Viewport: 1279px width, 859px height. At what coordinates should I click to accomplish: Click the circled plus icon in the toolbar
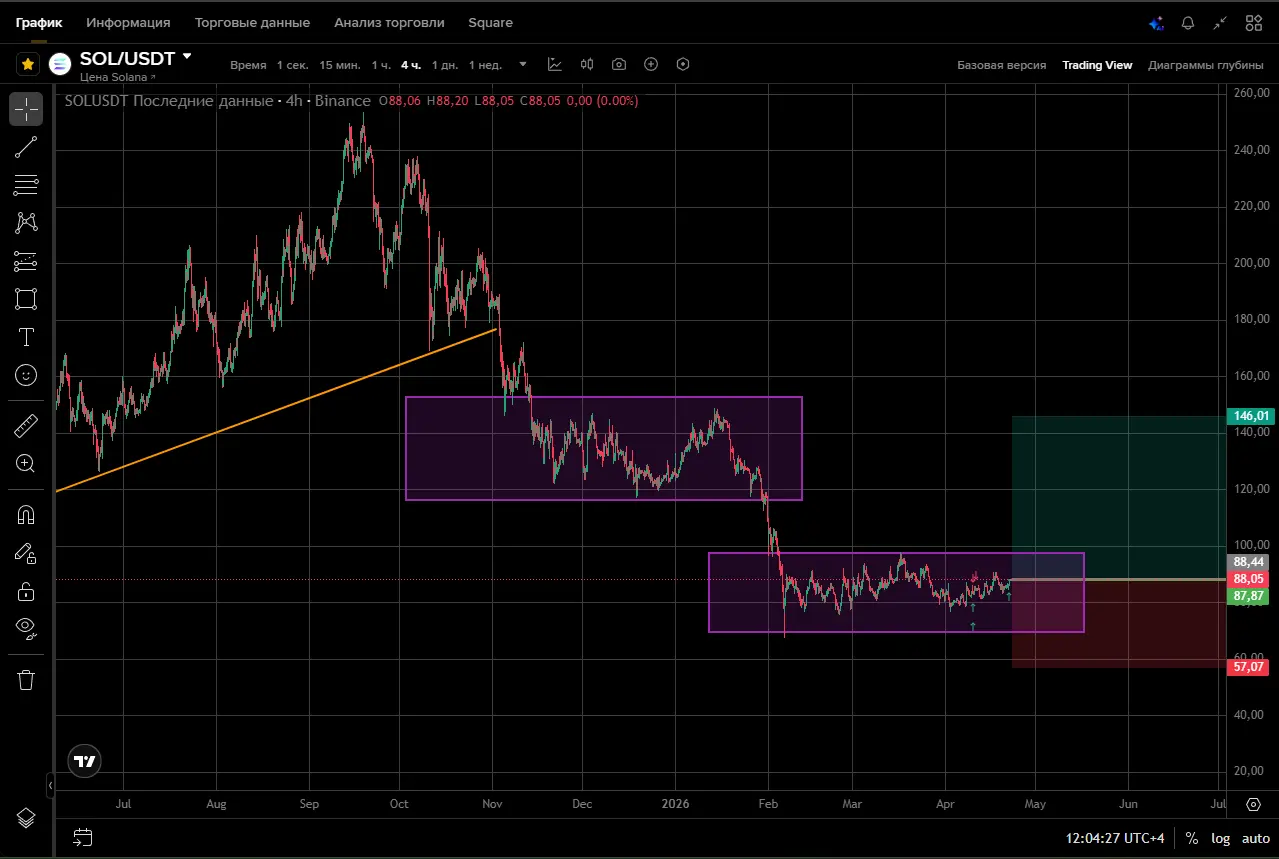[651, 64]
